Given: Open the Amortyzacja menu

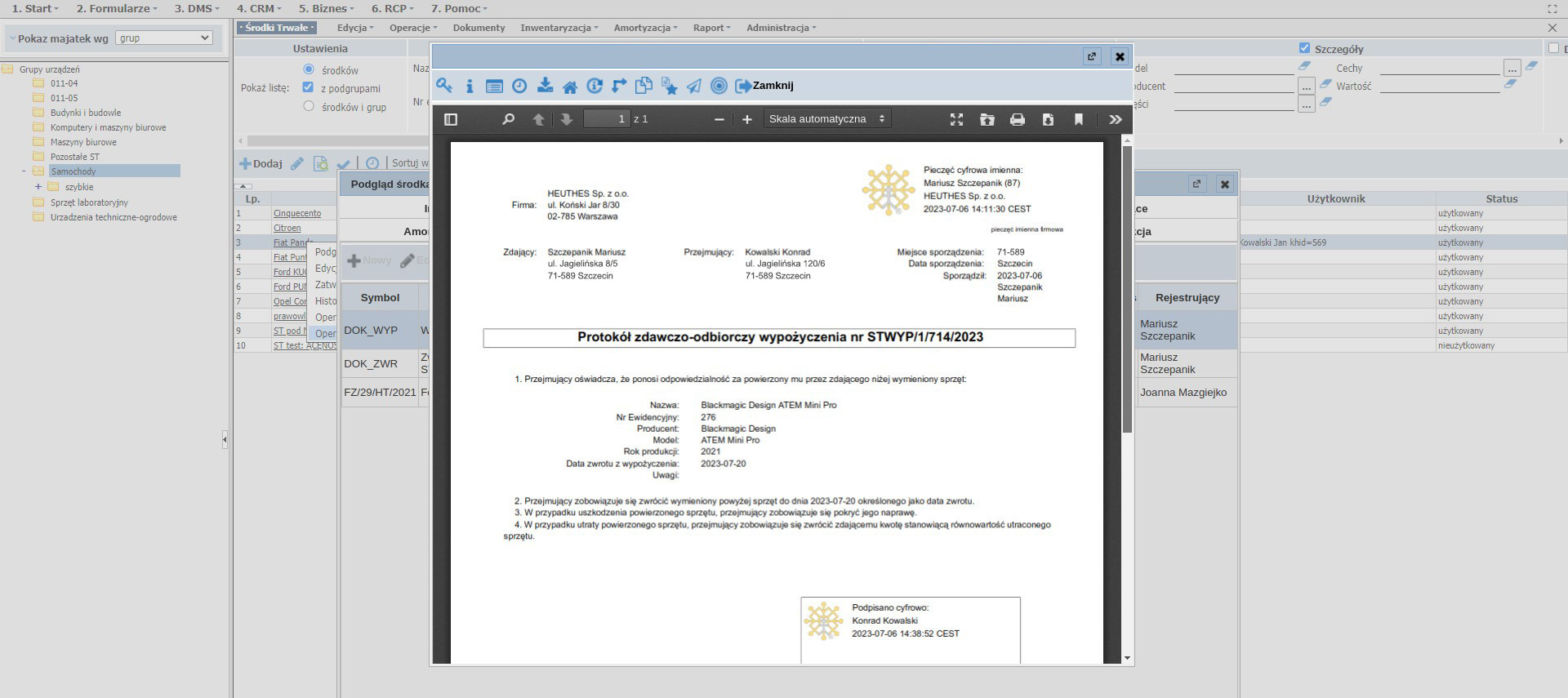Looking at the screenshot, I should pyautogui.click(x=645, y=28).
